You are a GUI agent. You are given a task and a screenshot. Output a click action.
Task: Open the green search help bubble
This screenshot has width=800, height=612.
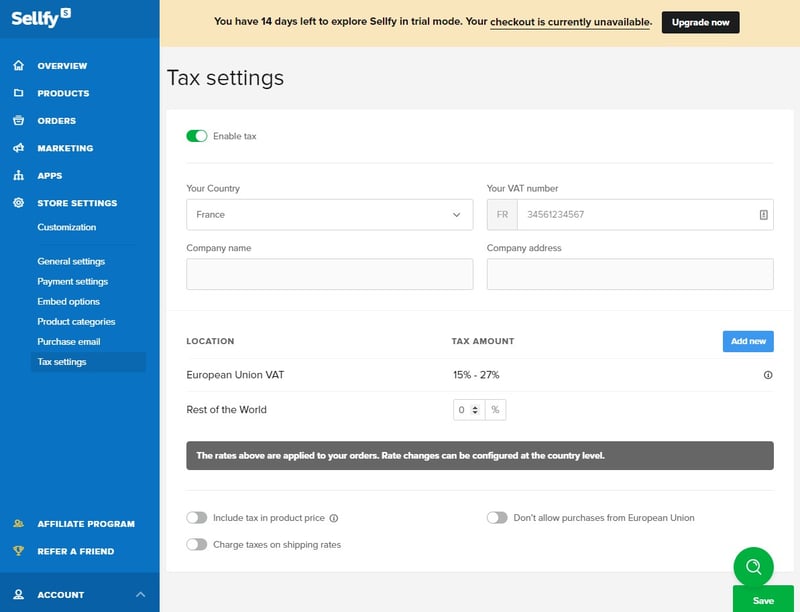coord(753,567)
